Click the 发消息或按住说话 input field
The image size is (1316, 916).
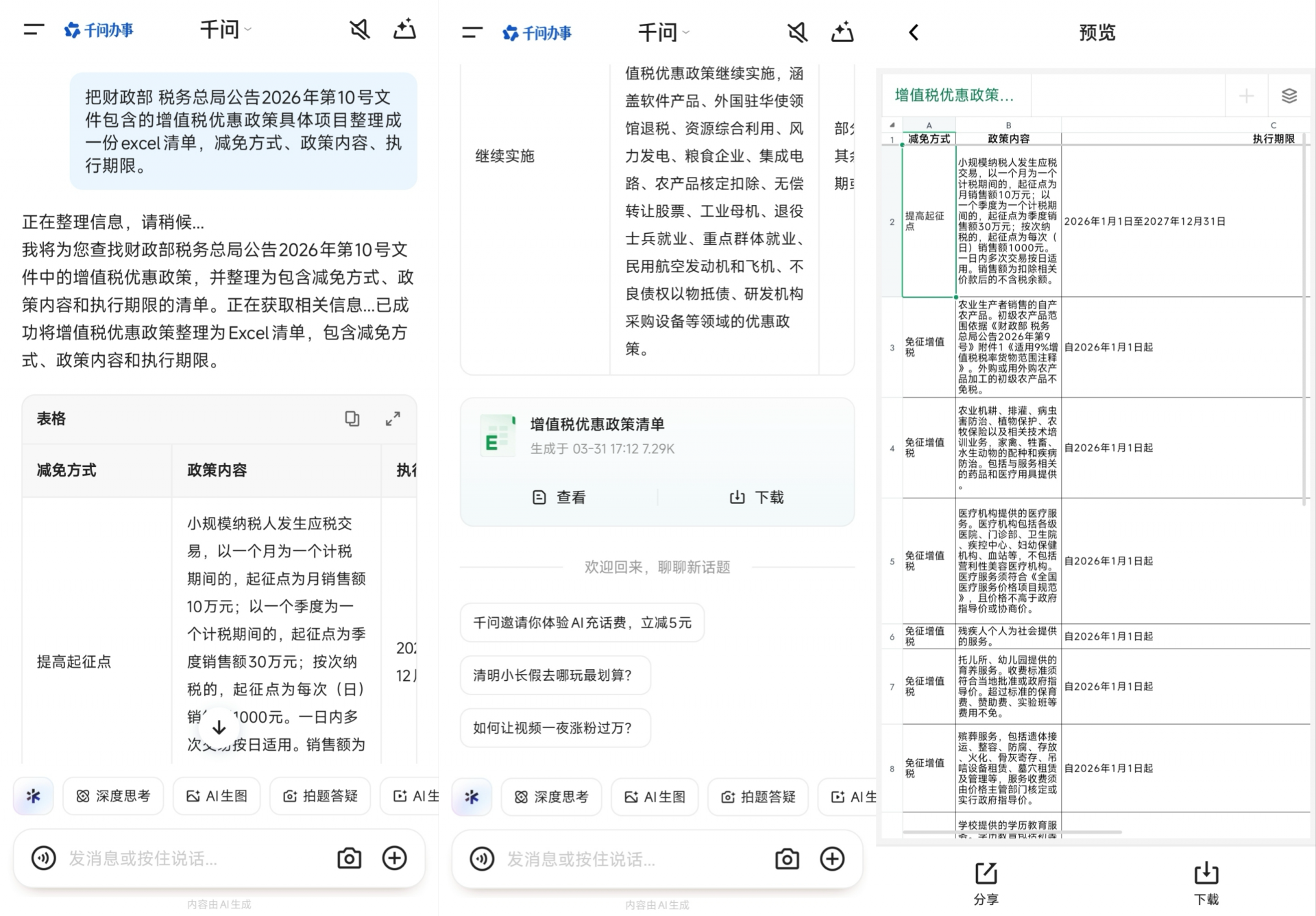pos(171,858)
